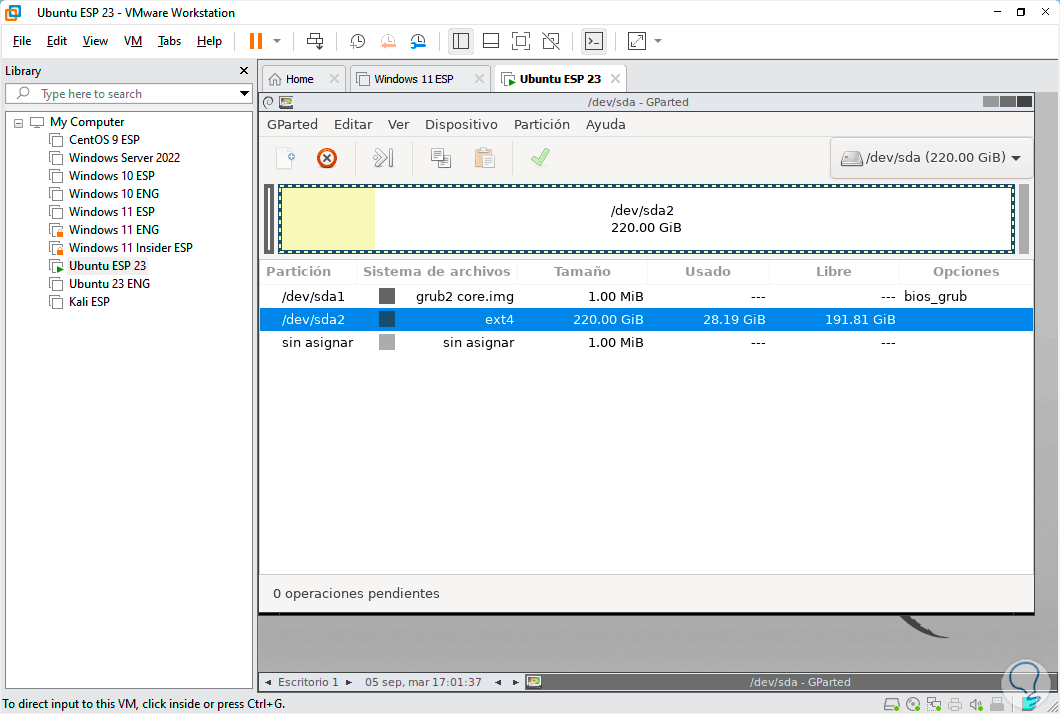This screenshot has height=714, width=1060.
Task: Open the /dev/sda device selector dropdown
Action: [931, 158]
